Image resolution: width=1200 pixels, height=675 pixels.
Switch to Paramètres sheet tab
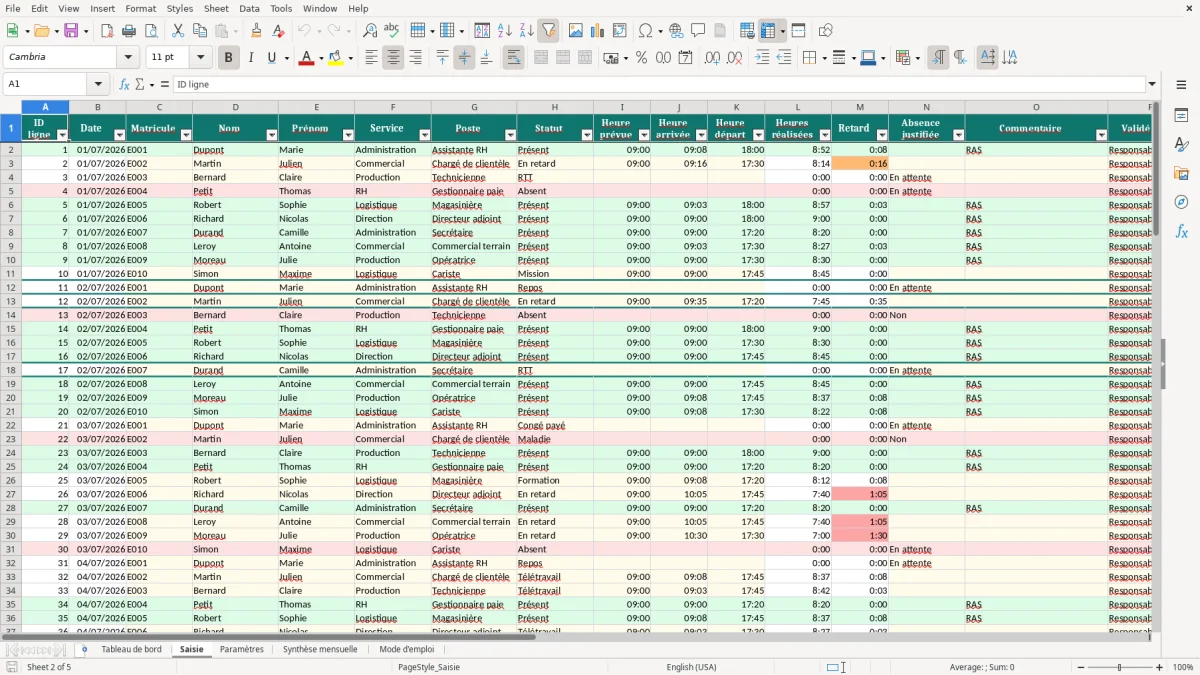point(242,649)
